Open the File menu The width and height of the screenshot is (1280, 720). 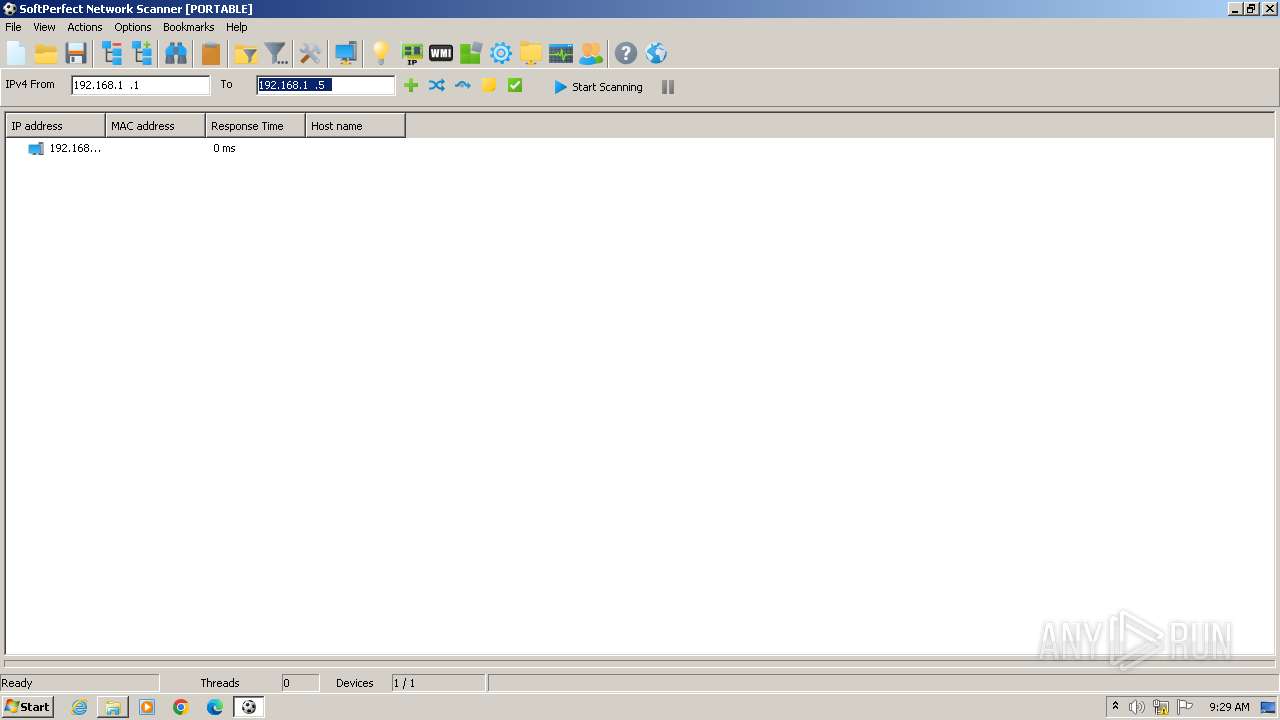click(x=13, y=27)
